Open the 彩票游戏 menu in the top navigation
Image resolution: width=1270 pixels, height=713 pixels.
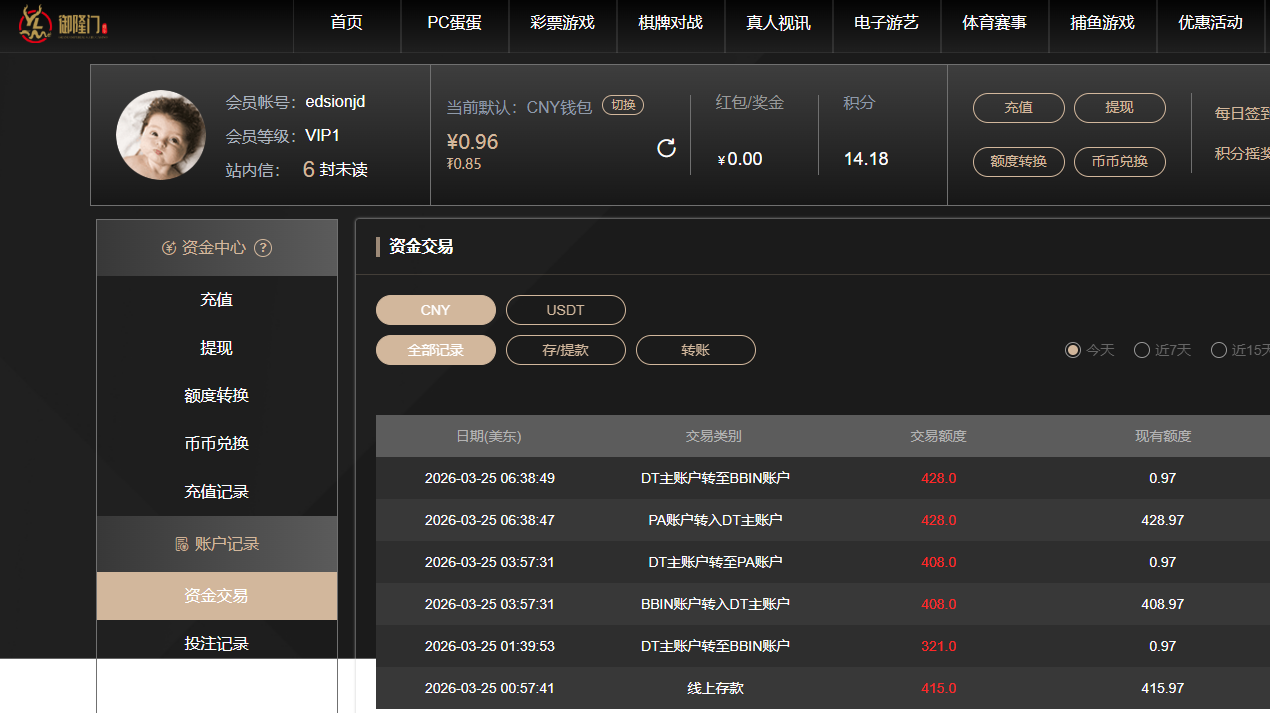coord(562,23)
